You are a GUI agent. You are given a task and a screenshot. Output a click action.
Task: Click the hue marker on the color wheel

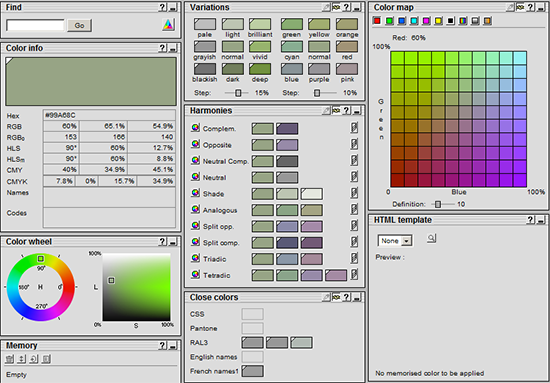point(41,259)
